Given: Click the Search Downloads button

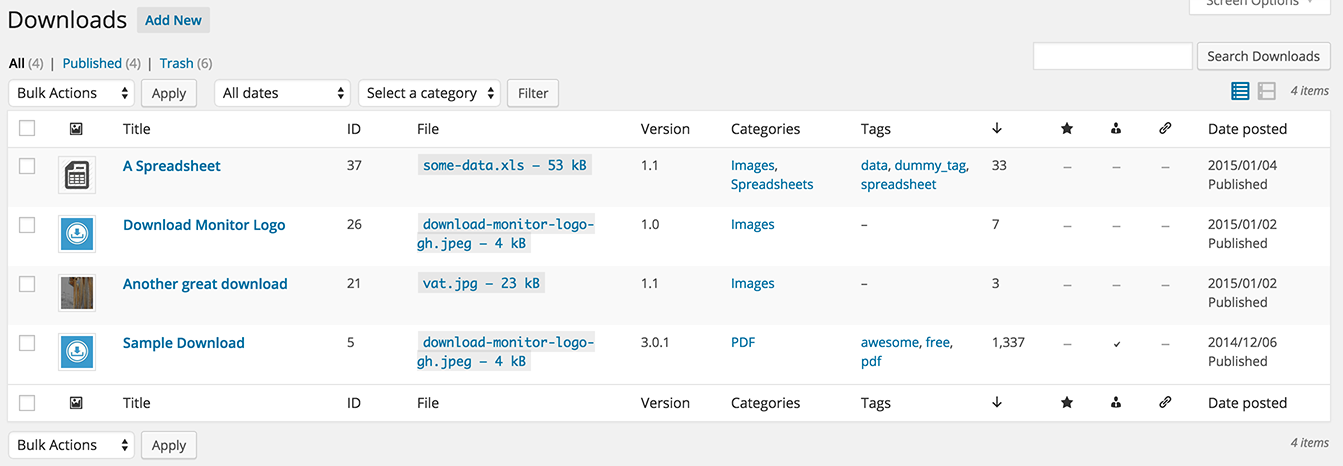Looking at the screenshot, I should click(x=1263, y=56).
